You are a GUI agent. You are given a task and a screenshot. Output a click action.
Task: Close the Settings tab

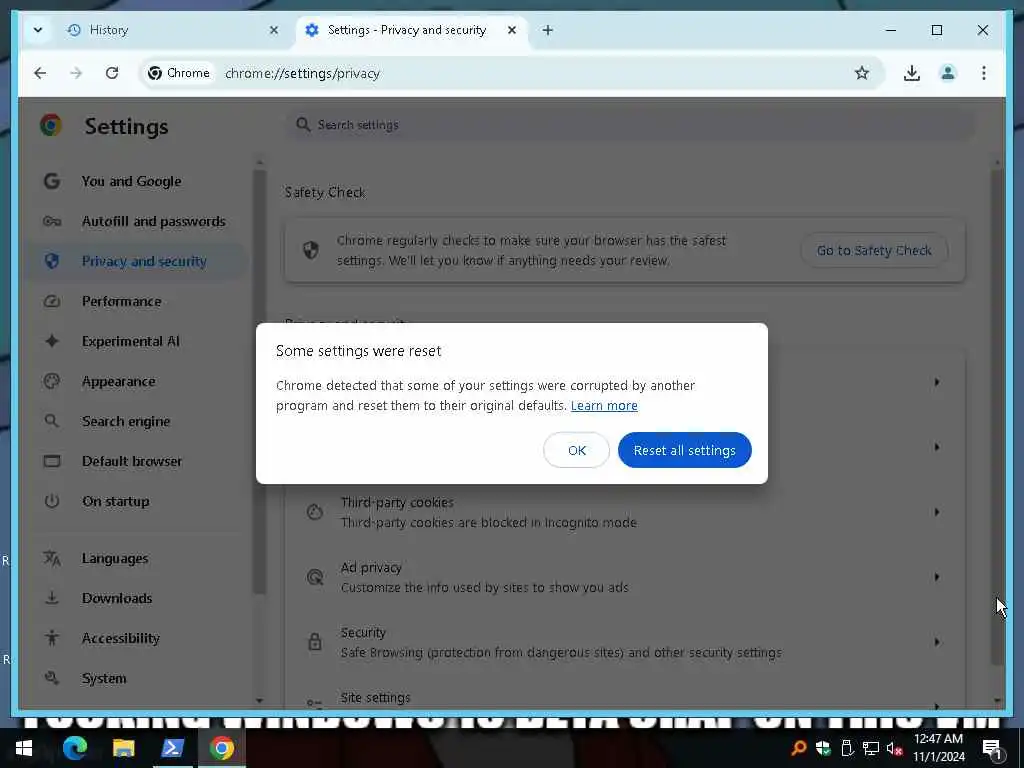[512, 30]
